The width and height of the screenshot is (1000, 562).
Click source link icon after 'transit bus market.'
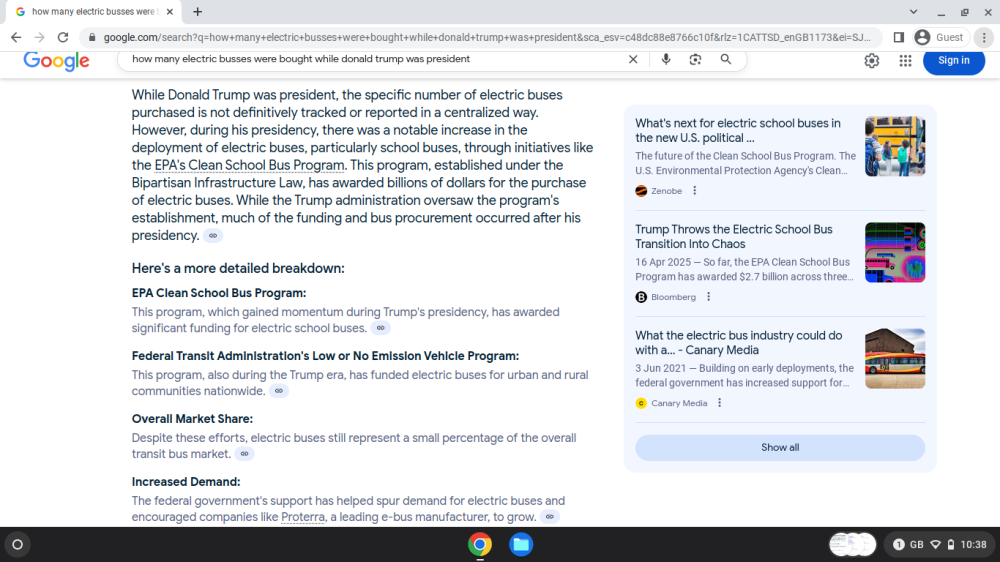pos(244,454)
